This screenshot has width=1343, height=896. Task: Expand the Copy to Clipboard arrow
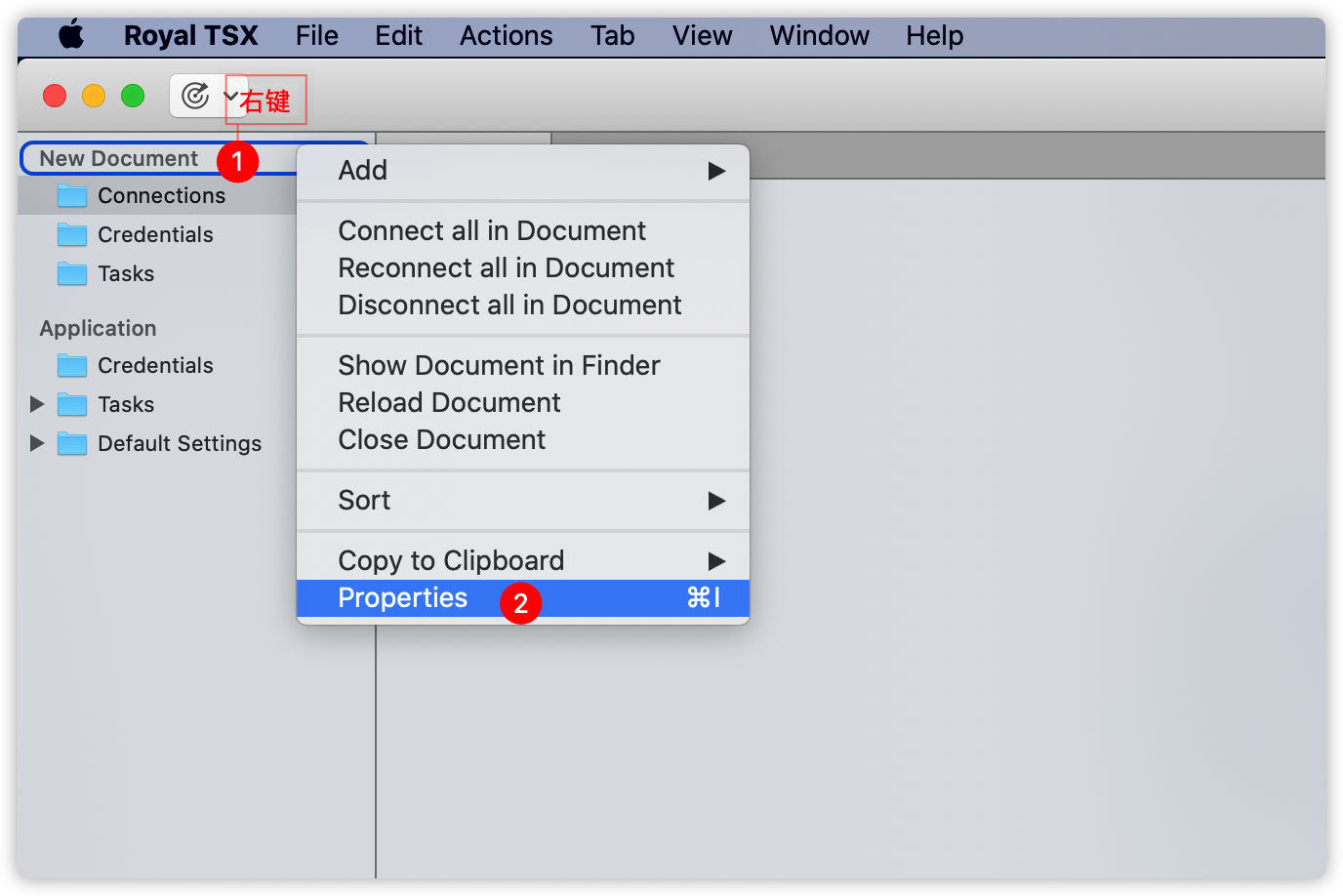pos(716,561)
